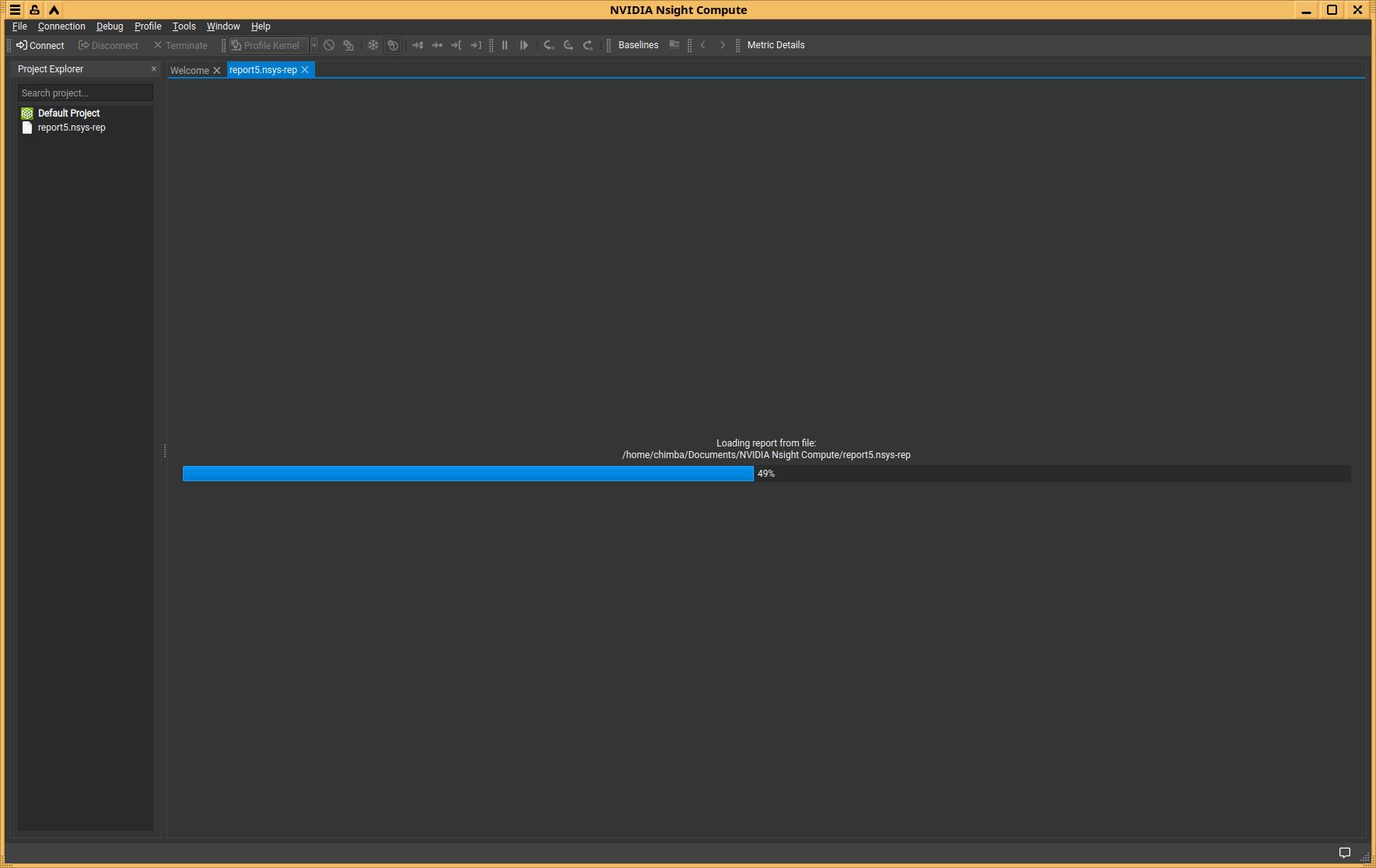Click the arrow-with-two-dots run icon

[418, 45]
